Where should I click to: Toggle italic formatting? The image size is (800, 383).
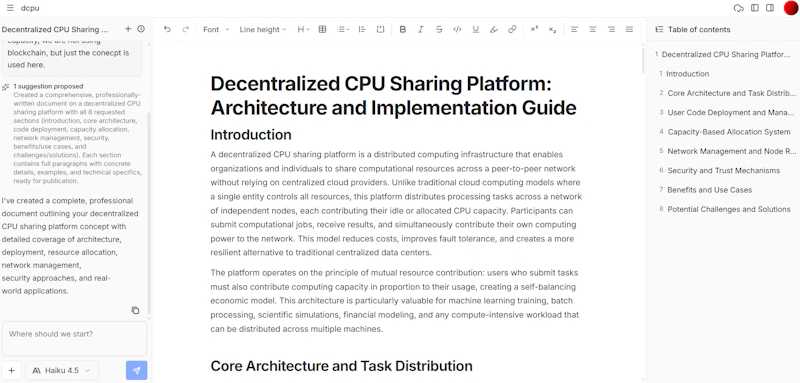point(421,30)
